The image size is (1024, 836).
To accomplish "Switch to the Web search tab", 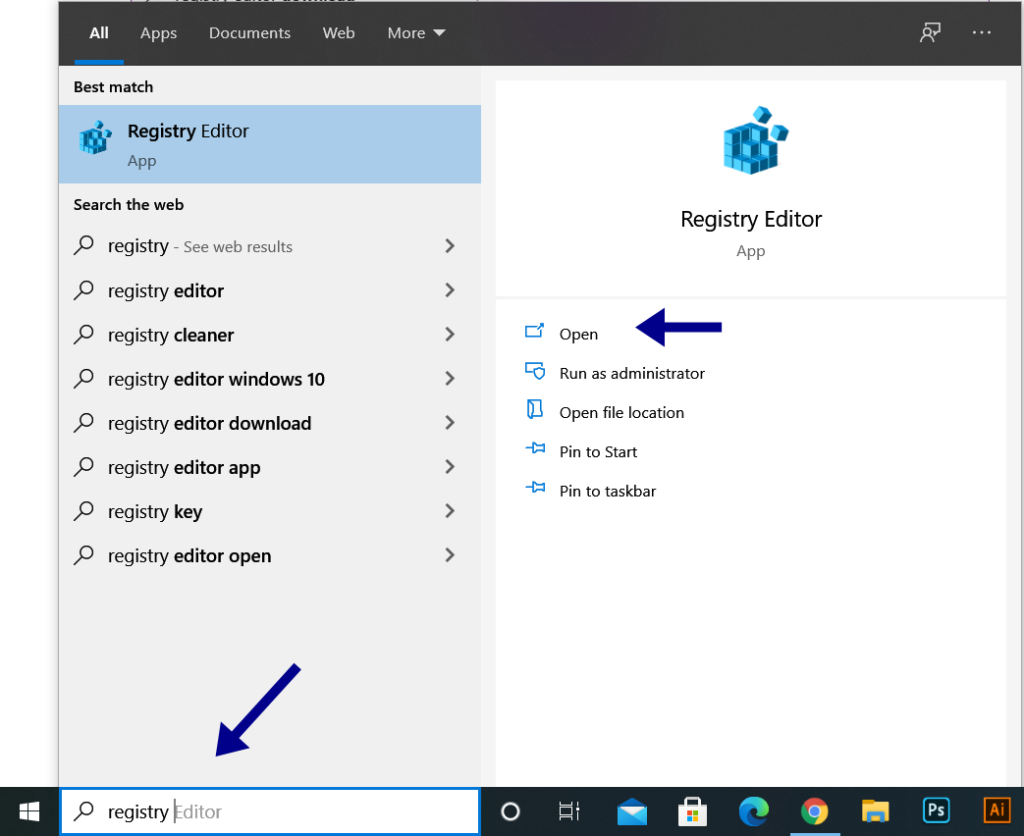I will [338, 33].
